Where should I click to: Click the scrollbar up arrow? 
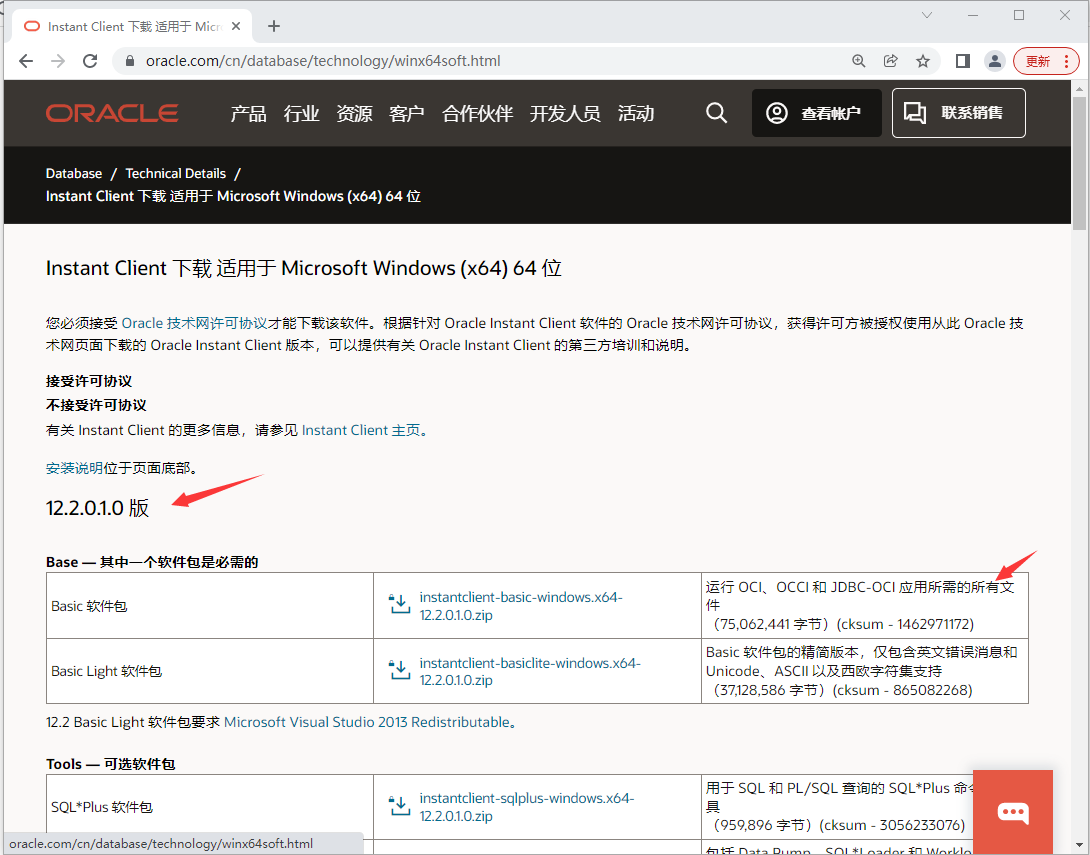[x=1079, y=88]
